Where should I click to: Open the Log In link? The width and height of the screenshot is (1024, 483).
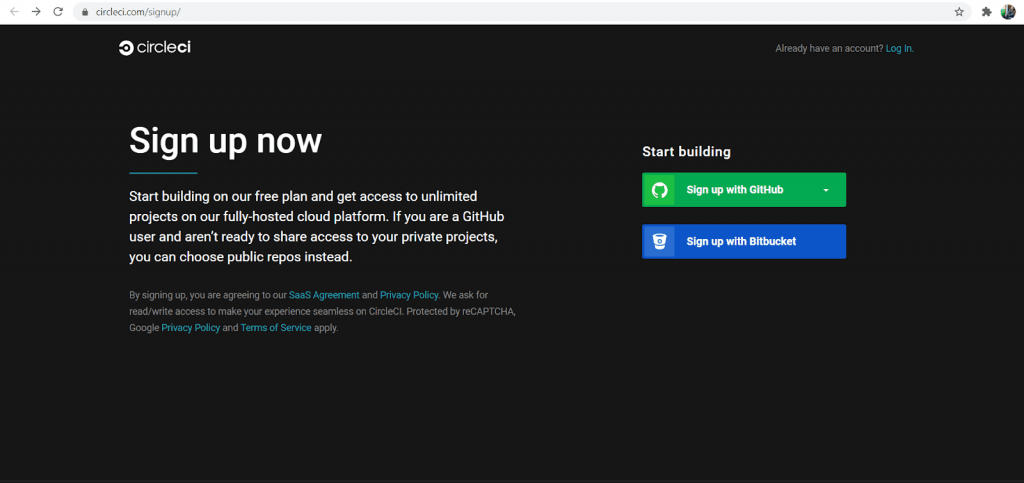[899, 48]
